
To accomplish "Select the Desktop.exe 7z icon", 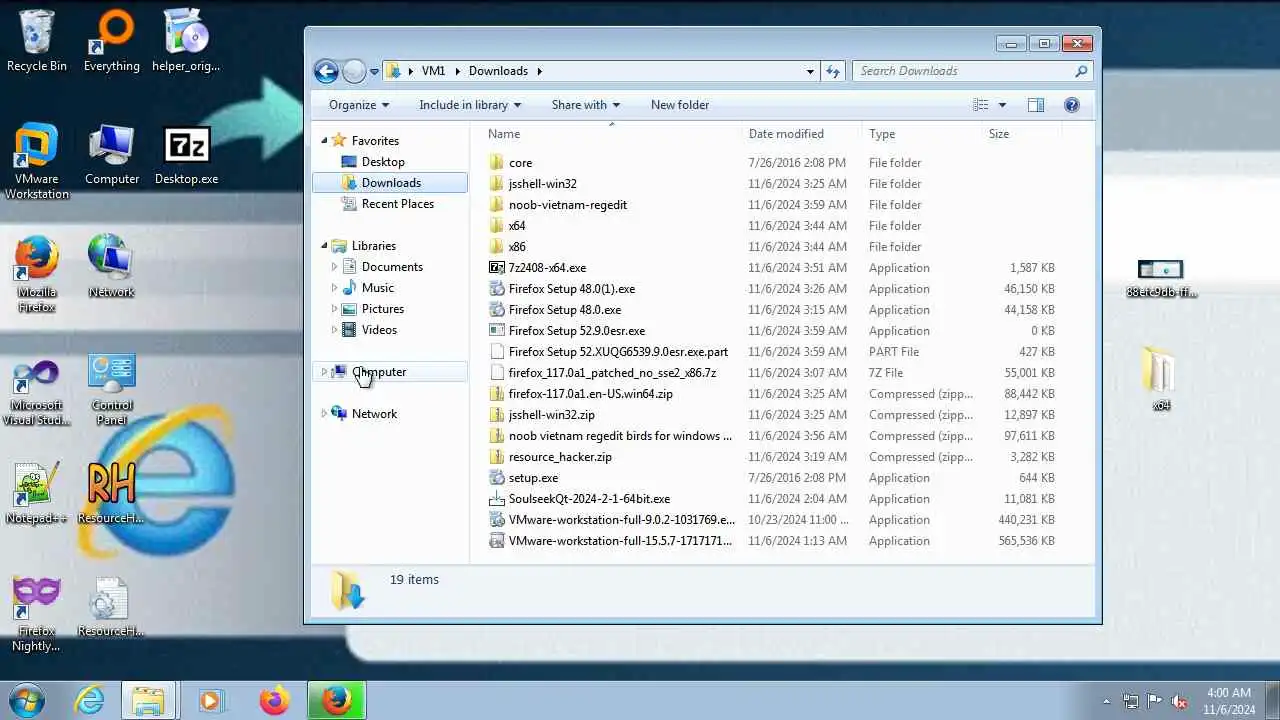I will (x=186, y=154).
